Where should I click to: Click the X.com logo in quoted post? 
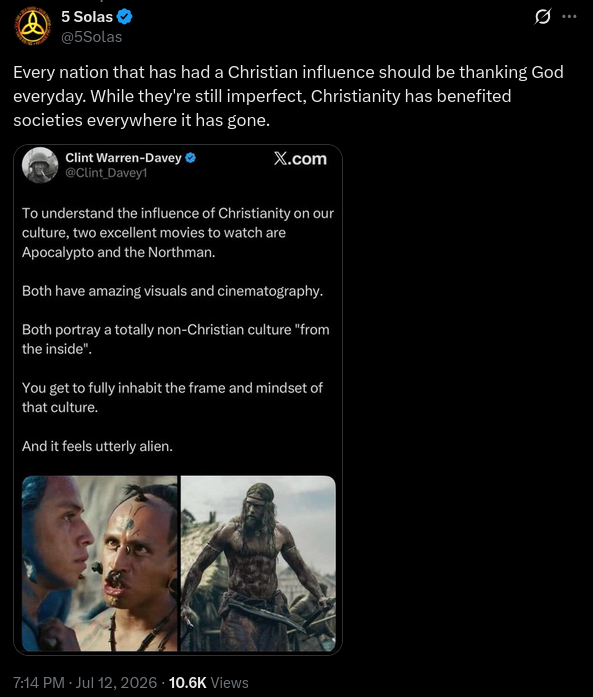point(300,159)
